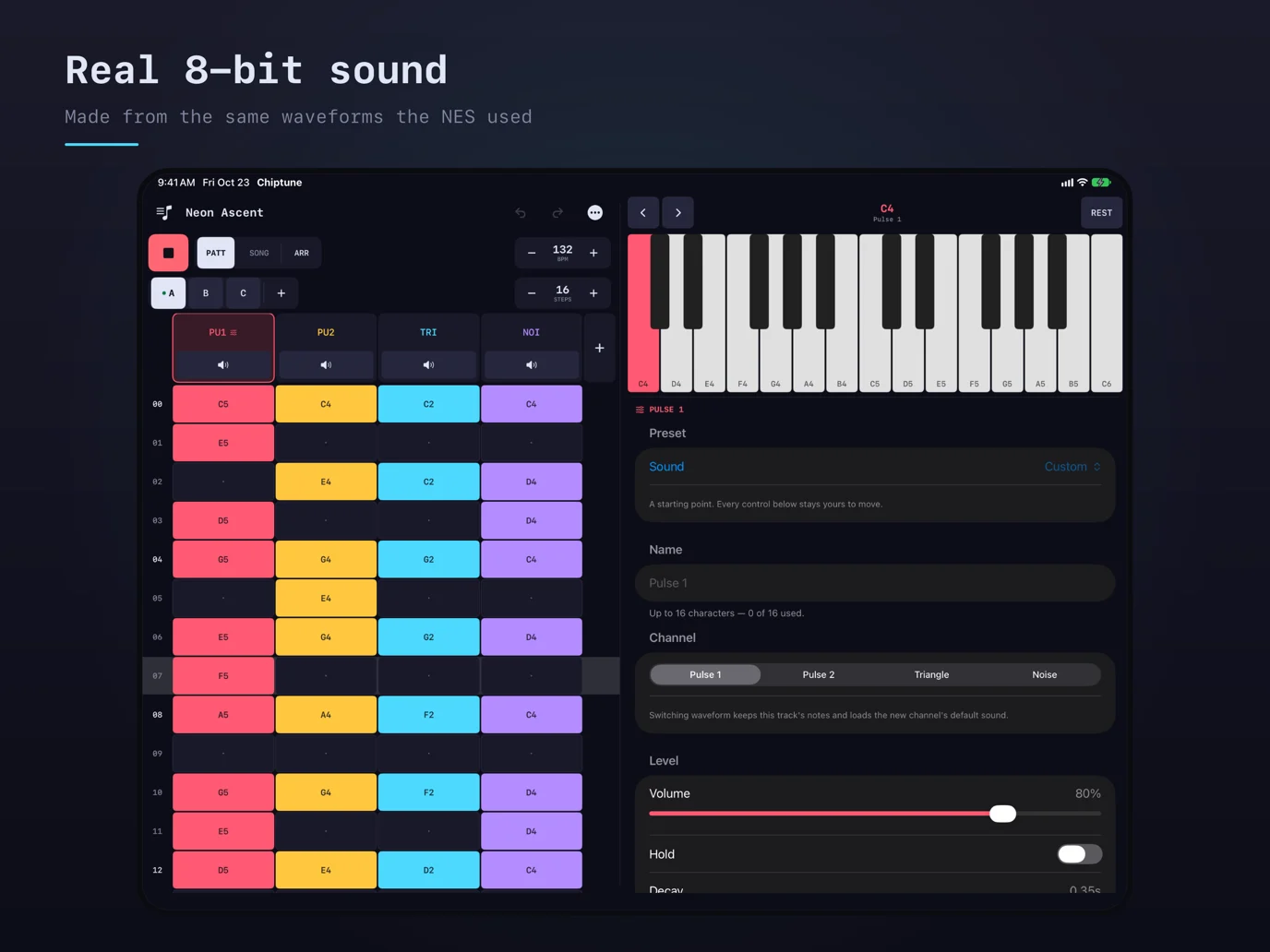Increase BPM with the plus button
The image size is (1270, 952).
coord(593,253)
